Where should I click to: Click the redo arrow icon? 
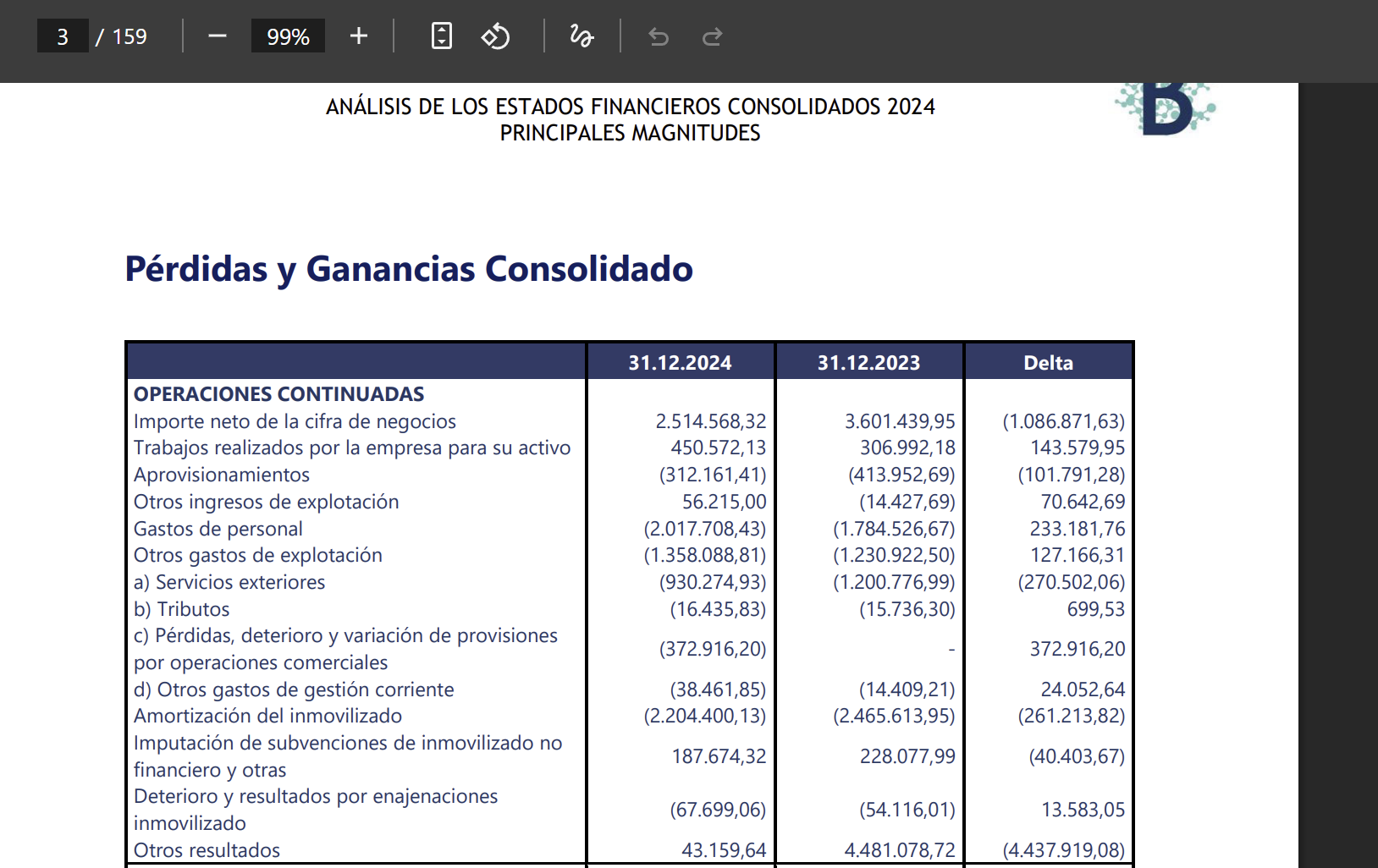(x=713, y=36)
